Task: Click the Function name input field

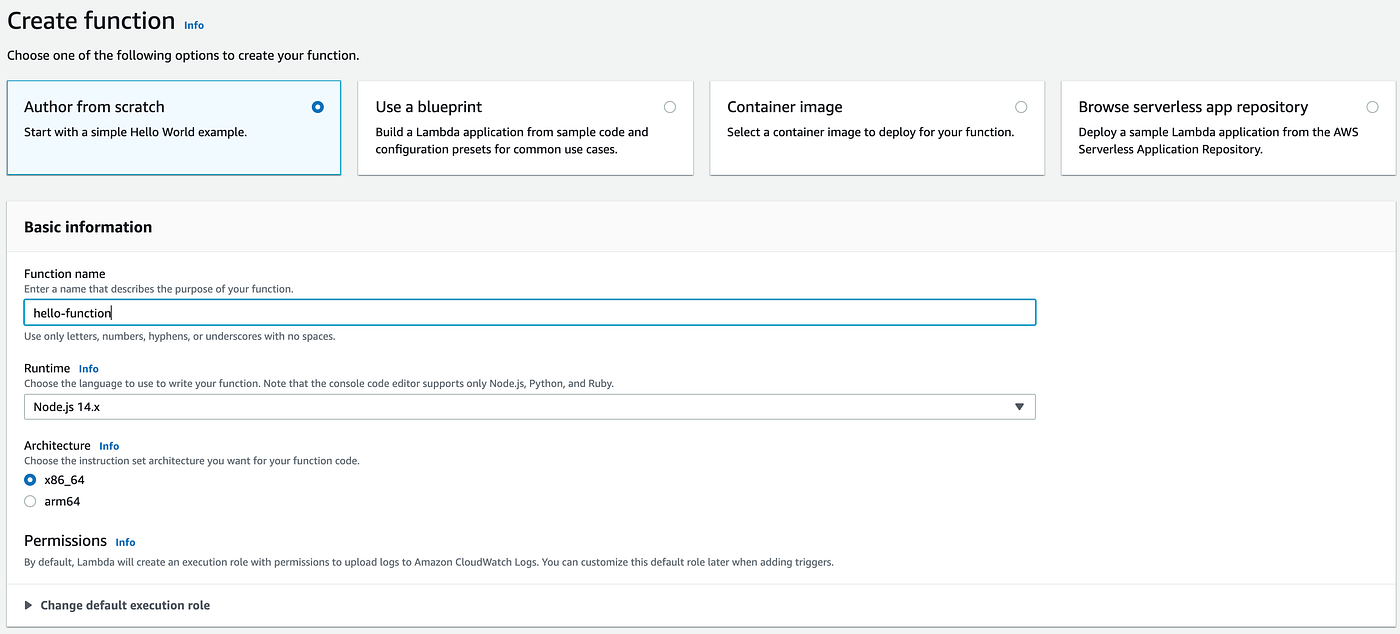Action: pos(529,313)
